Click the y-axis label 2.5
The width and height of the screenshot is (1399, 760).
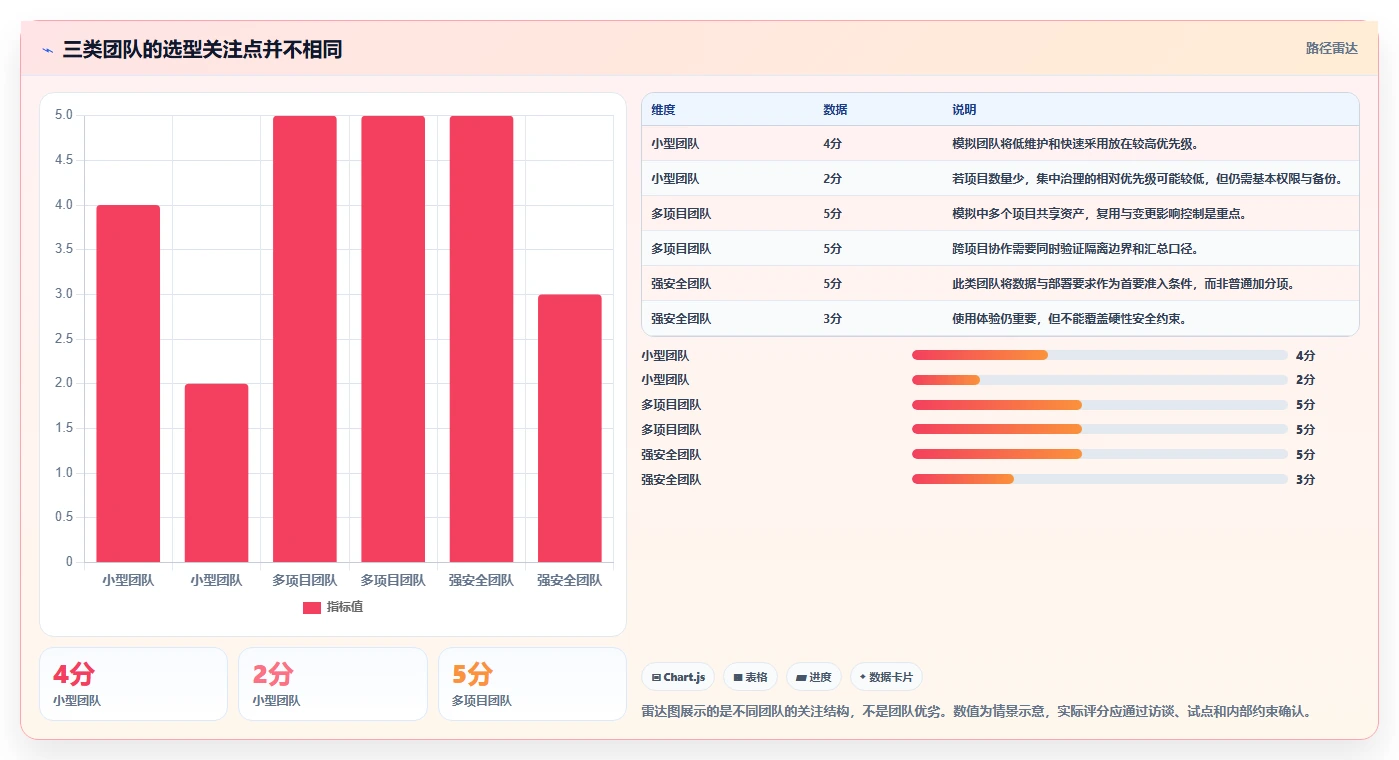63,339
